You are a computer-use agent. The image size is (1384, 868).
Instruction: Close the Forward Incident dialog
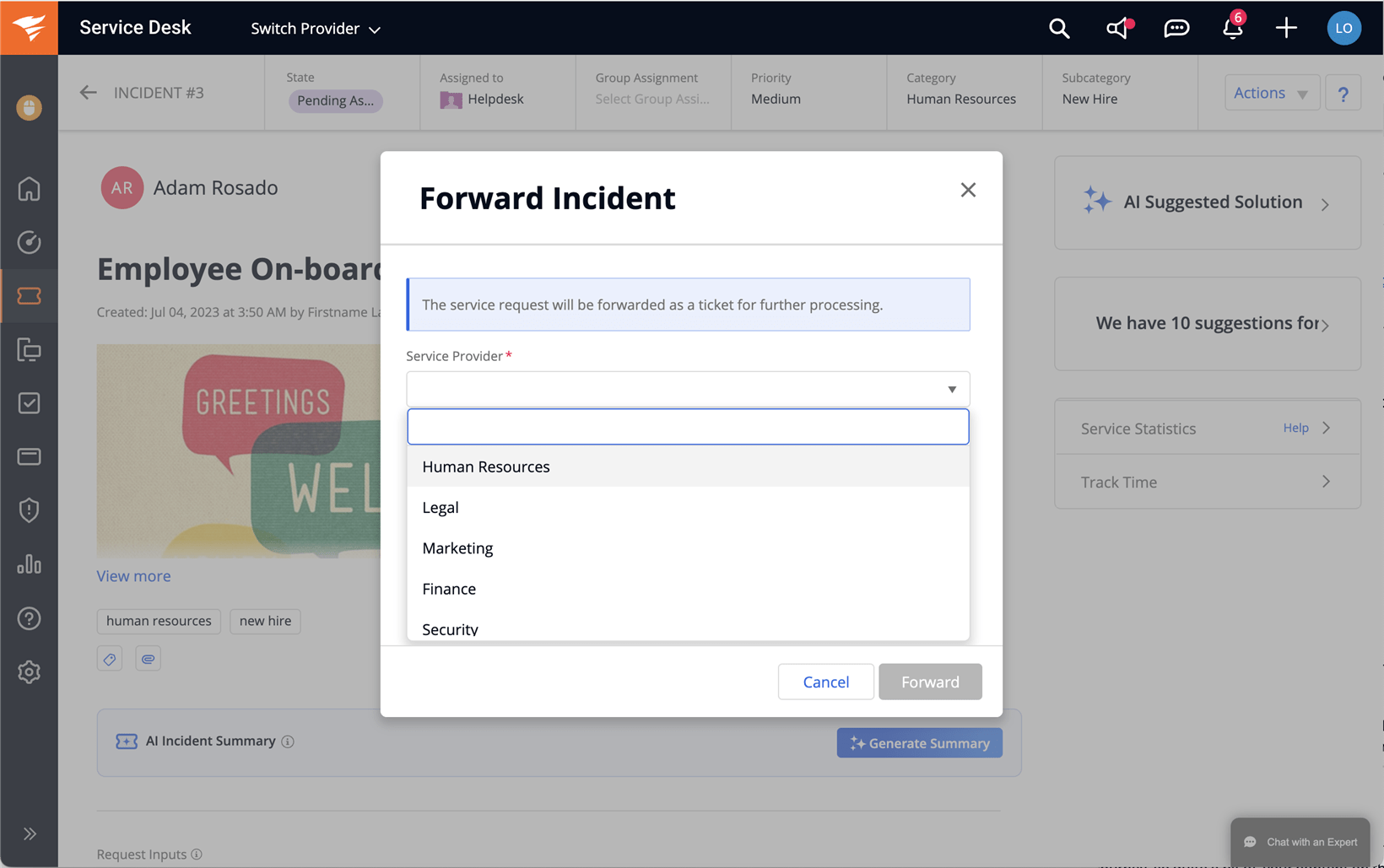pyautogui.click(x=968, y=191)
